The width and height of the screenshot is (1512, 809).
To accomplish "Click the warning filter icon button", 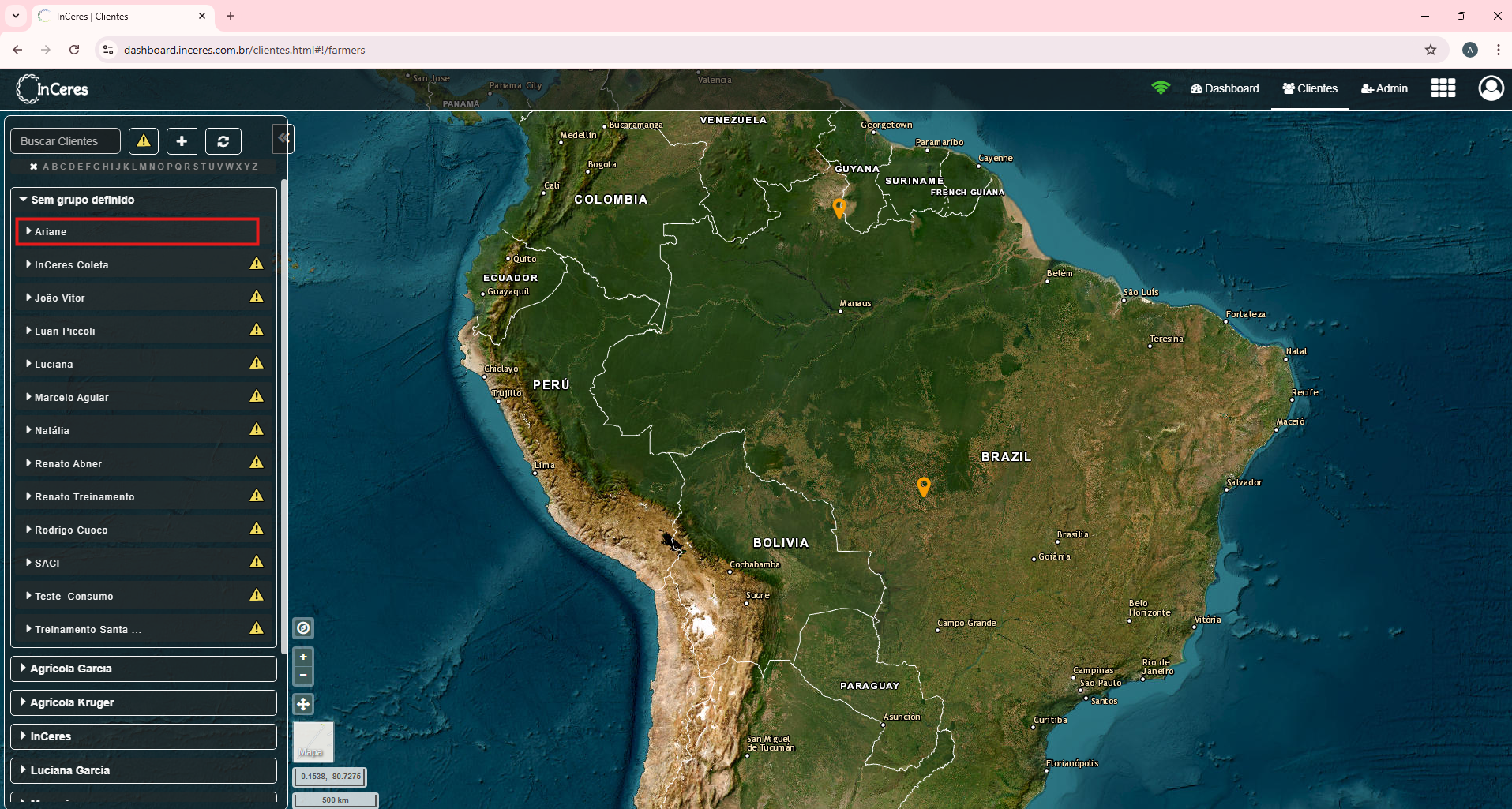I will pos(144,141).
